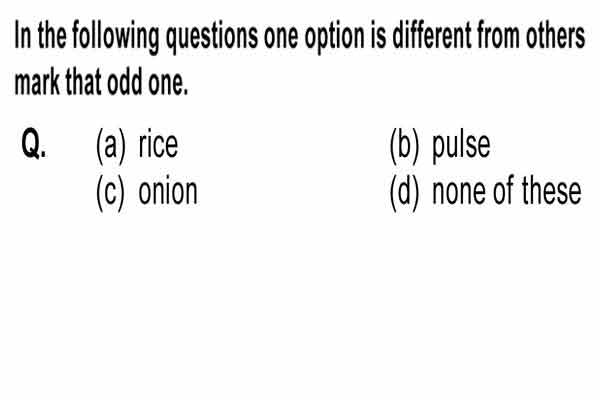
Task: Select none of these answer
Action: point(507,190)
